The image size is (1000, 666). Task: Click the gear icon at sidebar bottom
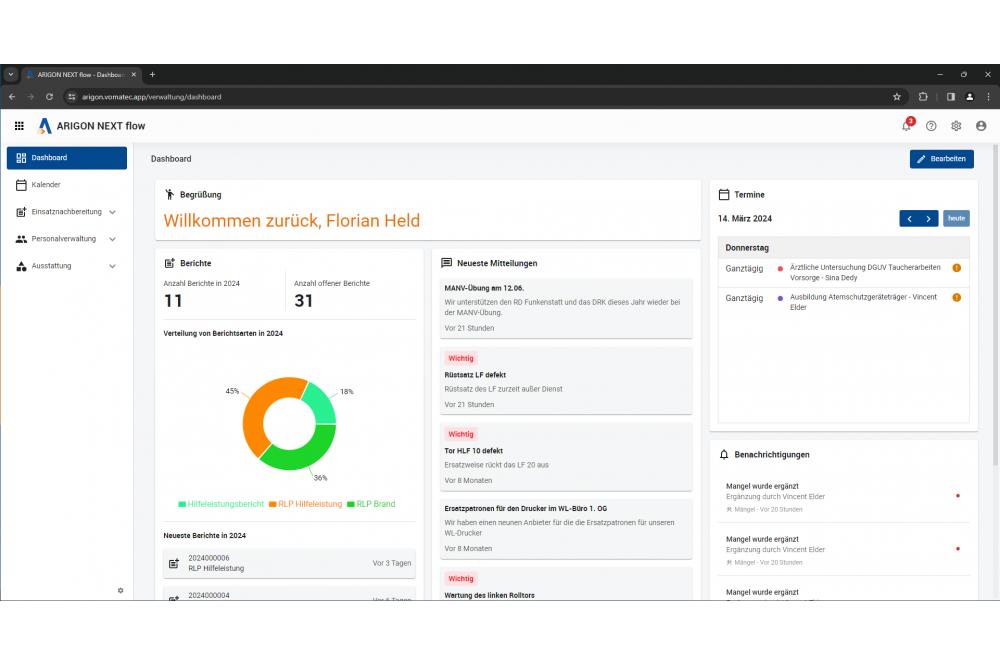(x=120, y=590)
